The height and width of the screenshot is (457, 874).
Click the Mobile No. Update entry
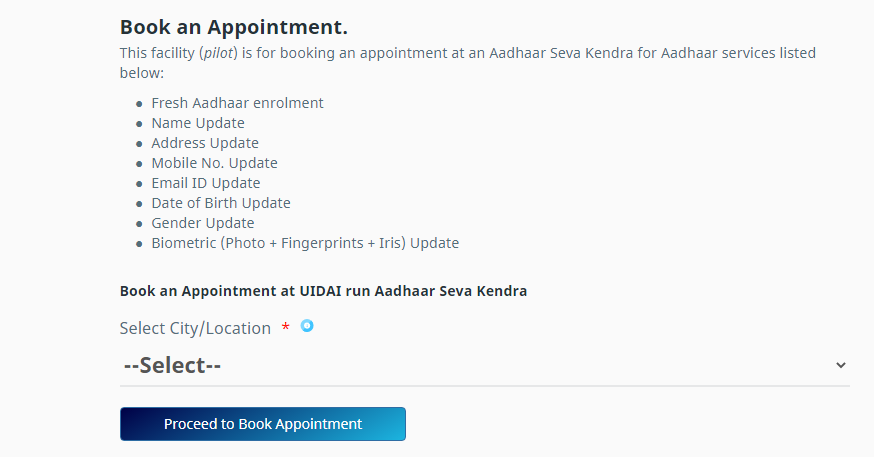214,163
